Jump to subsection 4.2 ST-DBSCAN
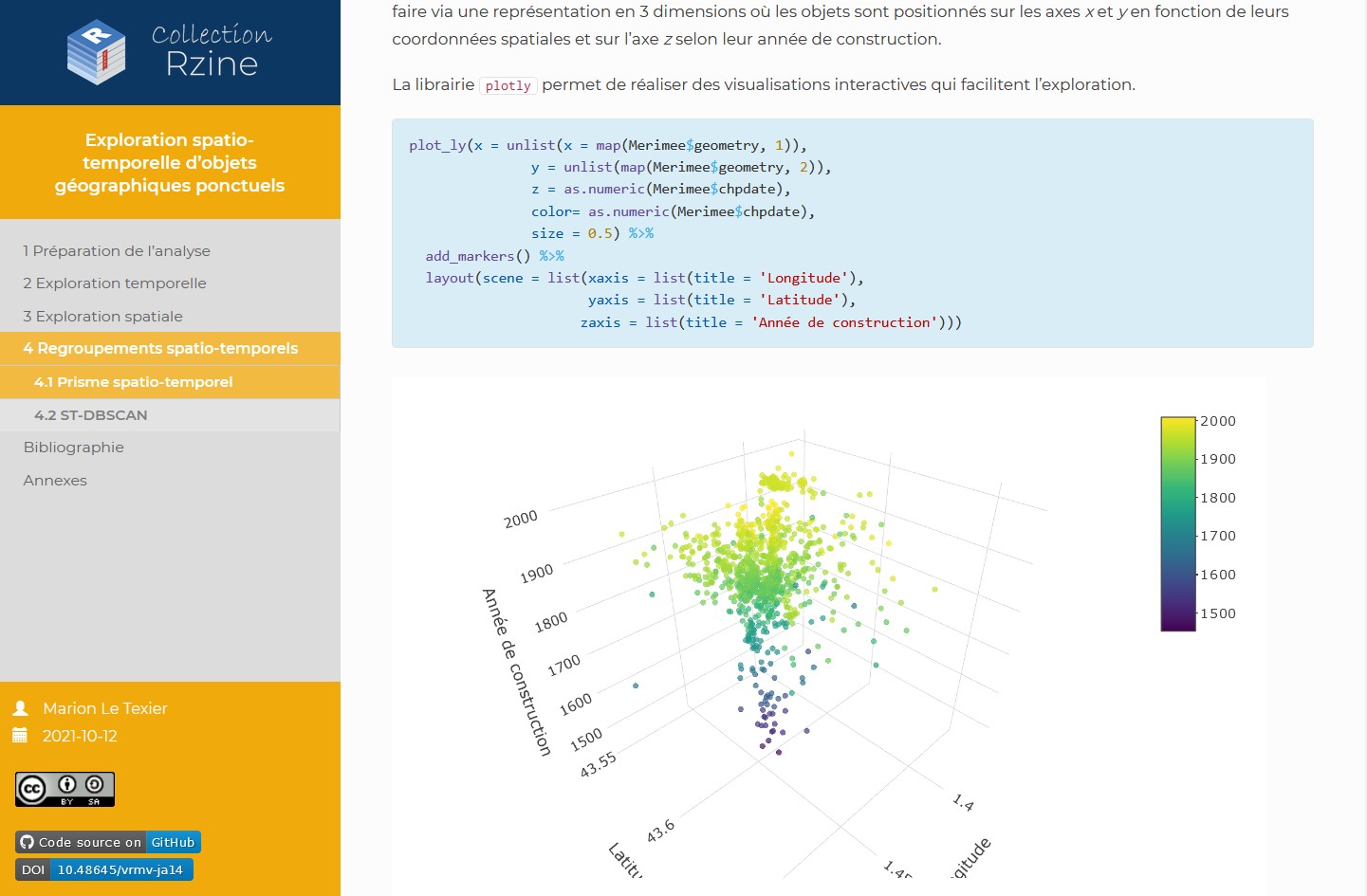The width and height of the screenshot is (1367, 896). 91,415
